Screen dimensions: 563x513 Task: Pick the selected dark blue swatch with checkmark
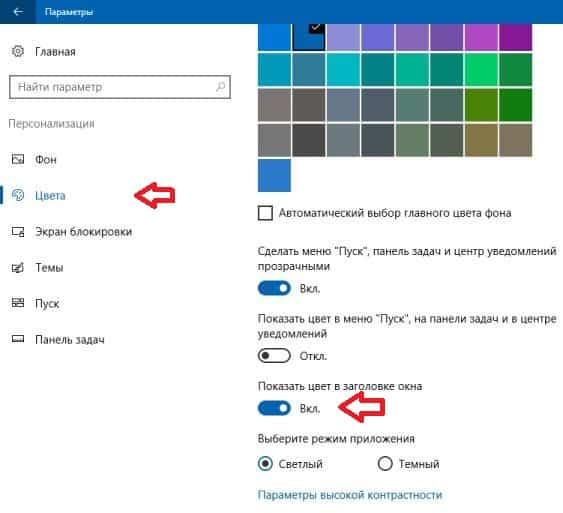[x=309, y=37]
